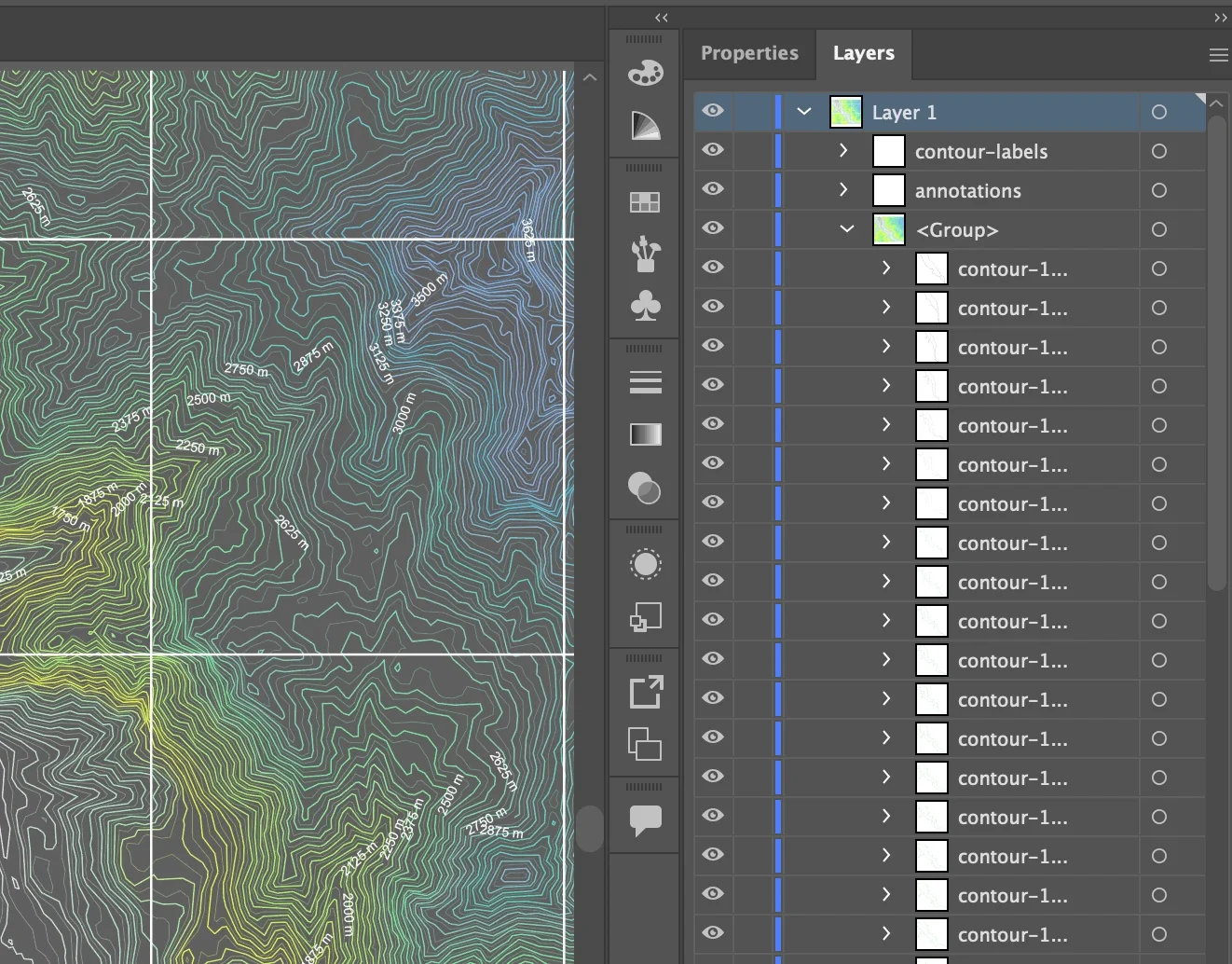Viewport: 1232px width, 964px height.
Task: Open the Color panel palette icon
Action: pos(645,73)
